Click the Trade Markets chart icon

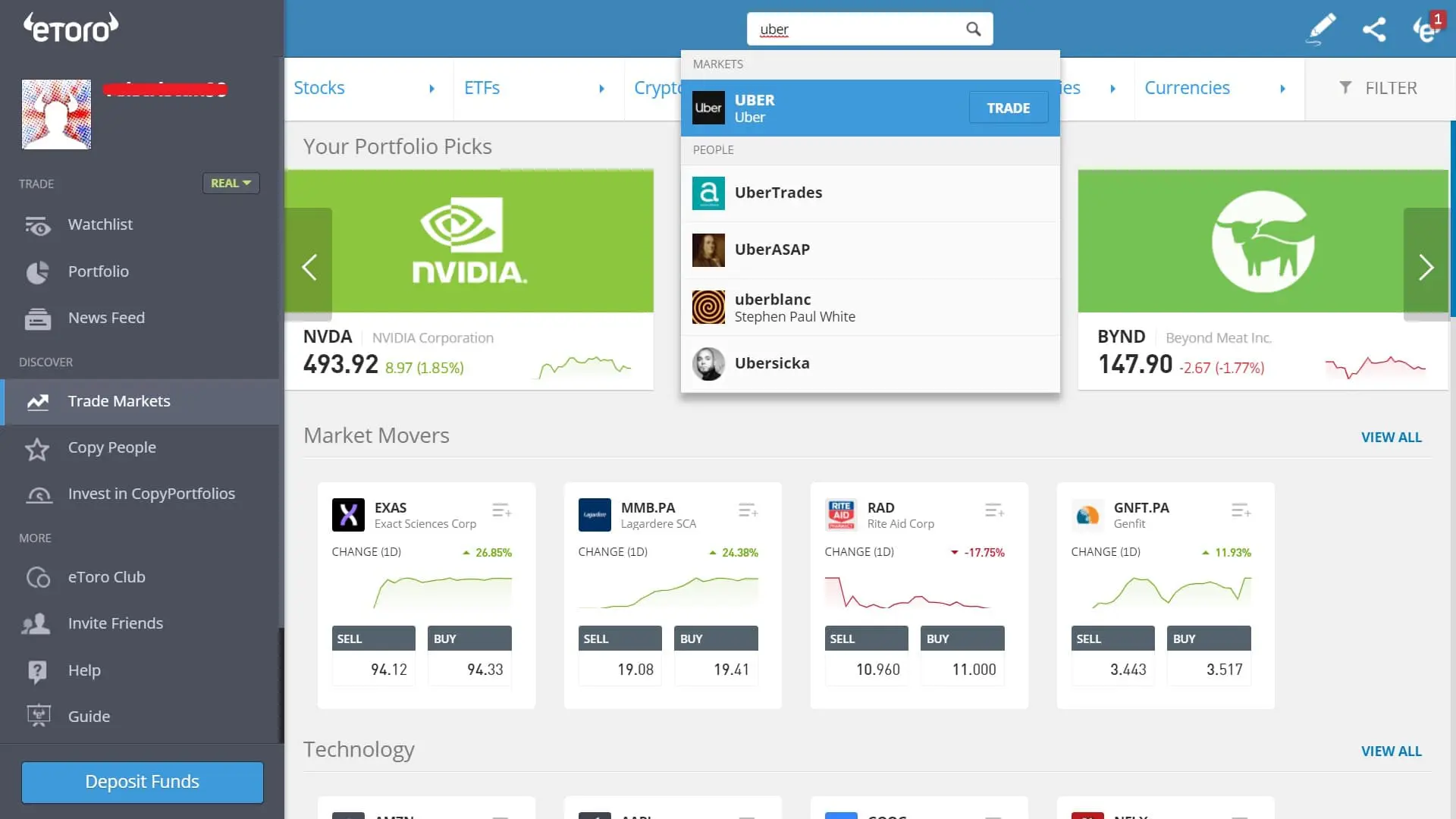37,402
